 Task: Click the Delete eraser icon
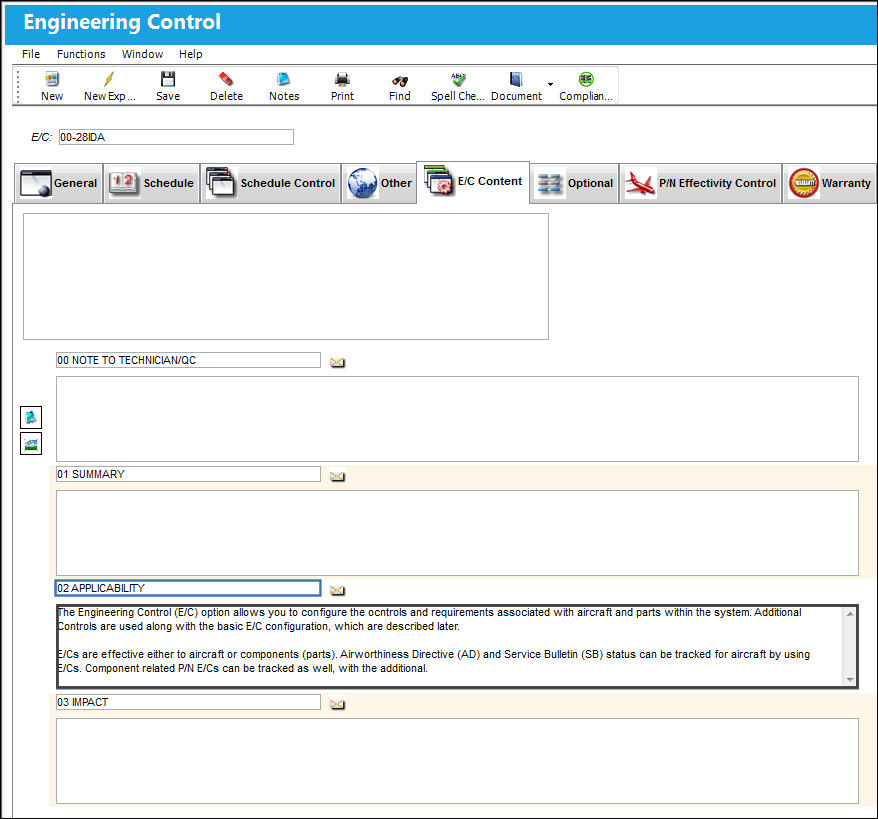point(226,79)
